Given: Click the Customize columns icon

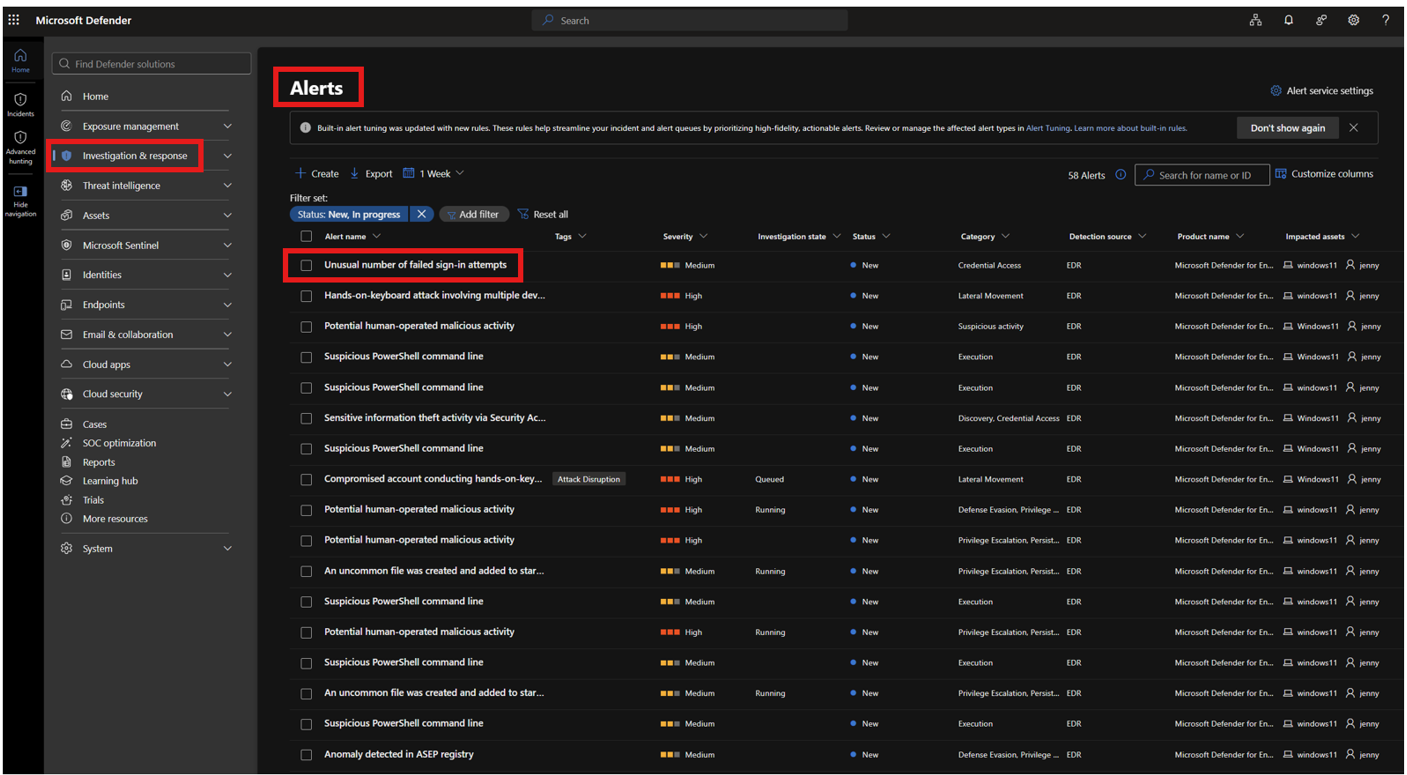Looking at the screenshot, I should pyautogui.click(x=1281, y=174).
